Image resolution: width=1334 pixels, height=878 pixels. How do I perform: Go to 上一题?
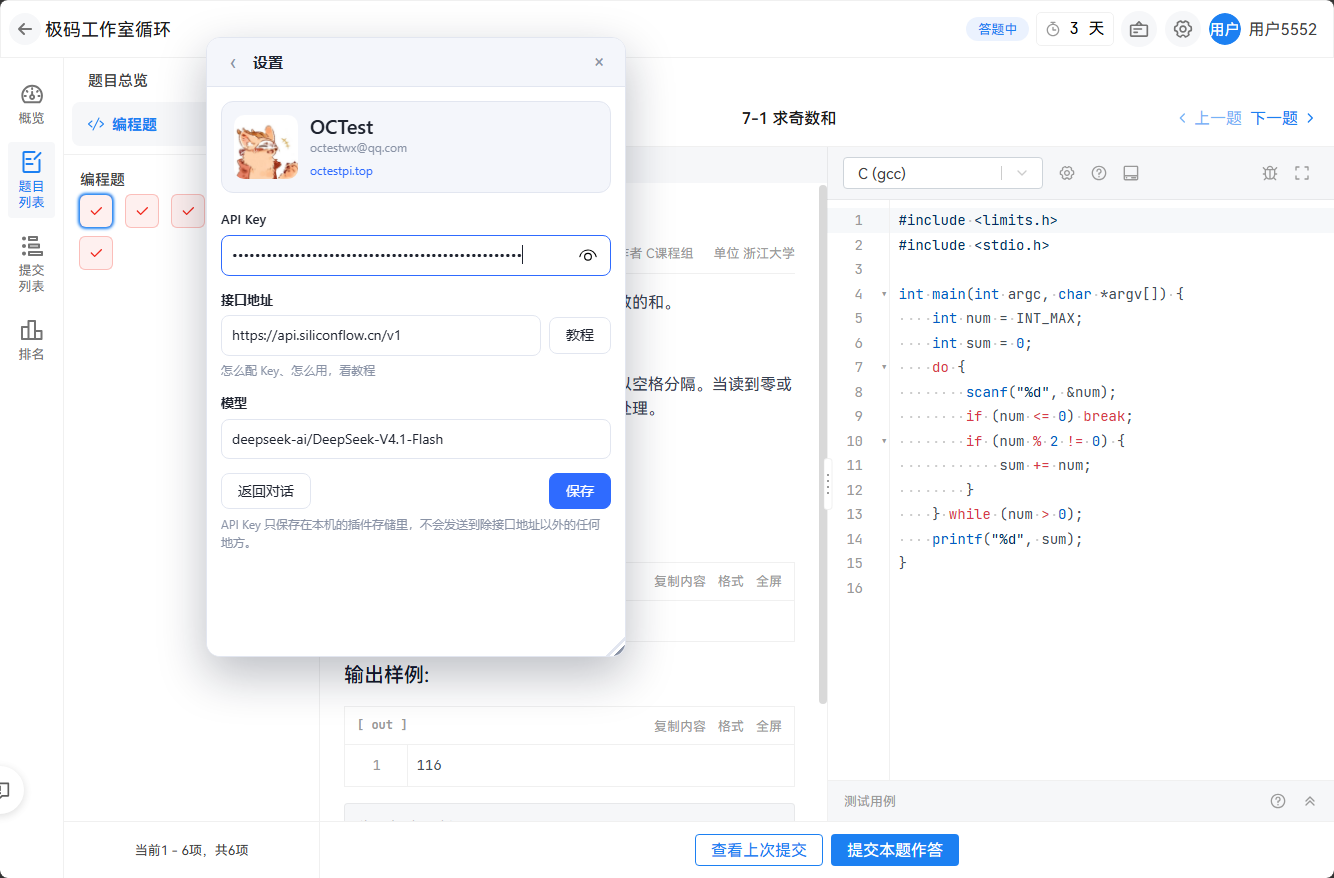coord(1210,118)
